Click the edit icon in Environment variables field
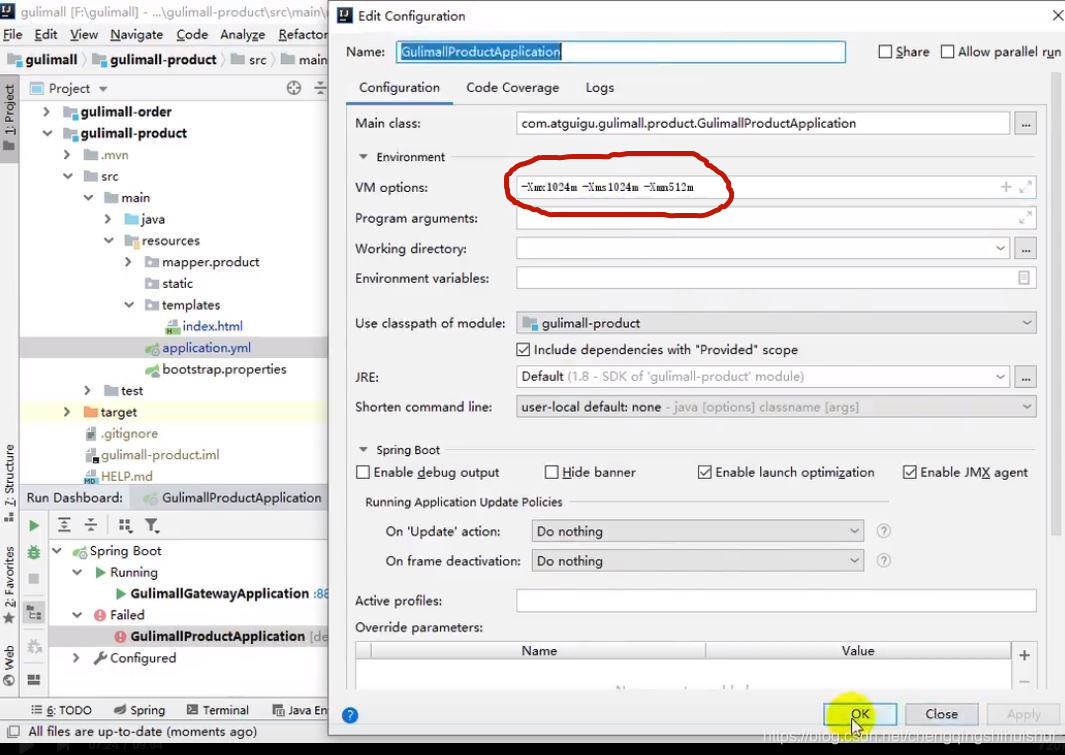The height and width of the screenshot is (755, 1065). click(1024, 278)
